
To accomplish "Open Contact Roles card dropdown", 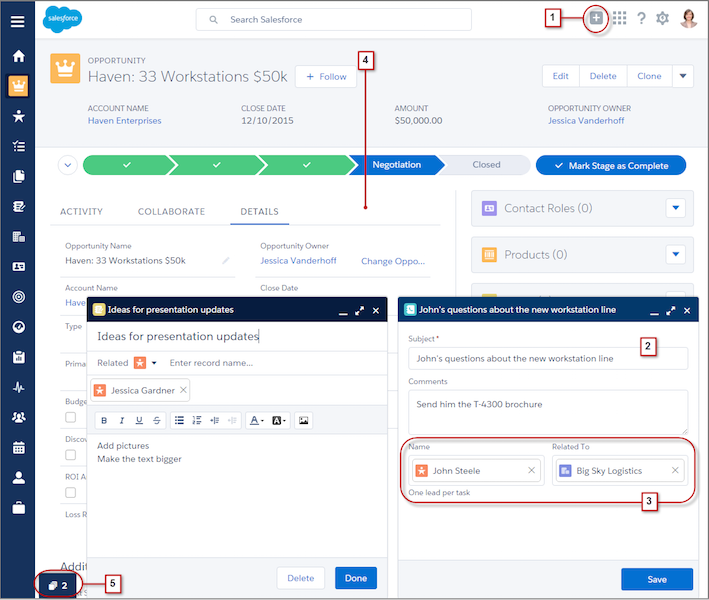I will tap(676, 208).
